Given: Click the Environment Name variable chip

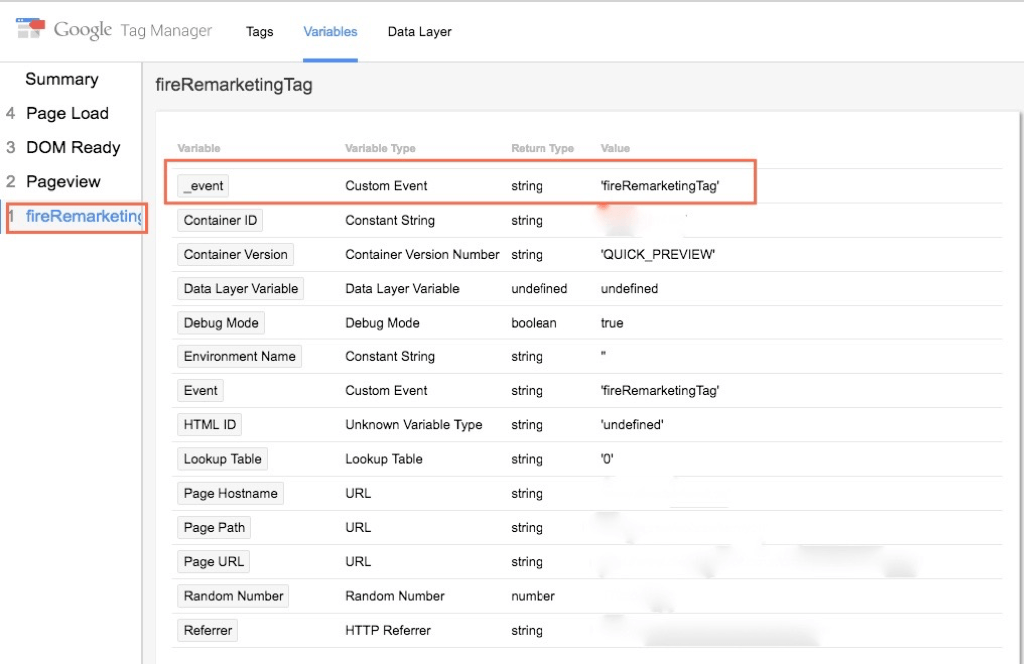Looking at the screenshot, I should click(239, 356).
